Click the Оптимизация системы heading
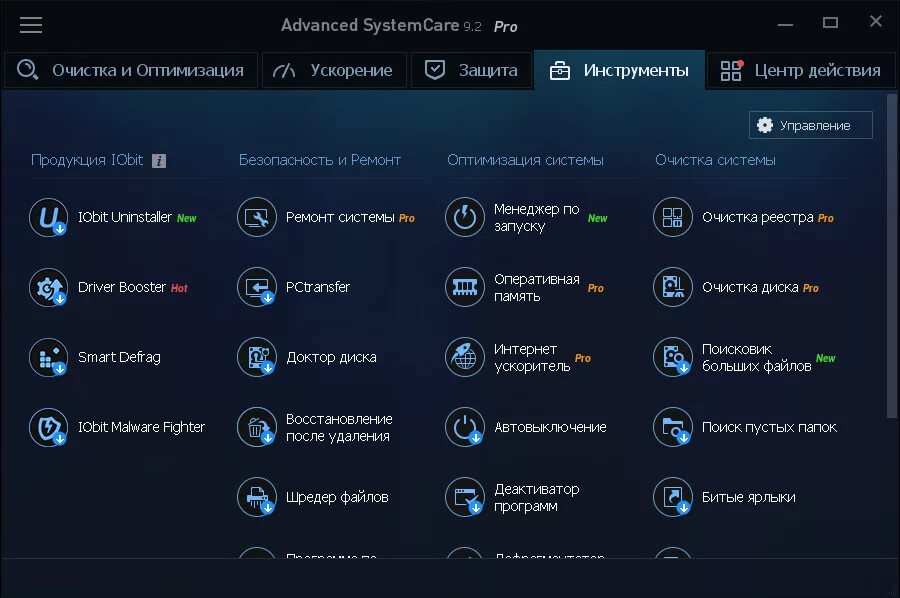This screenshot has height=598, width=900. tap(525, 160)
